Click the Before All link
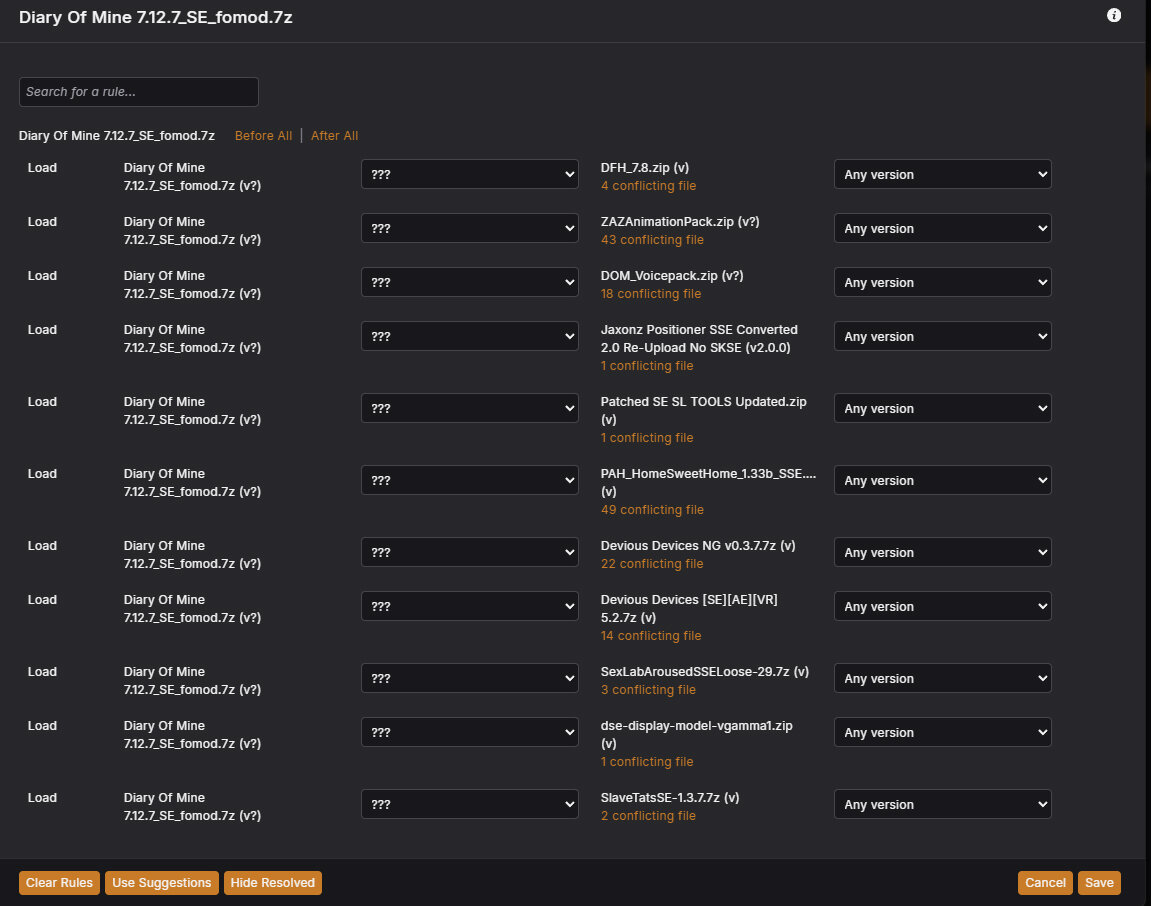 click(264, 136)
